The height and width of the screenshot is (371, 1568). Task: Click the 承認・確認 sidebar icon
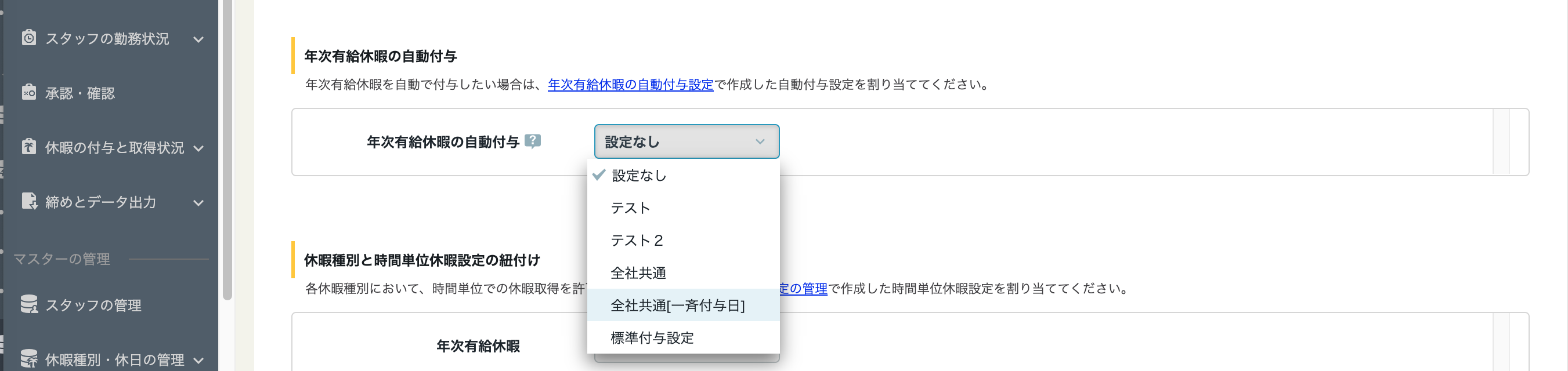pos(28,92)
